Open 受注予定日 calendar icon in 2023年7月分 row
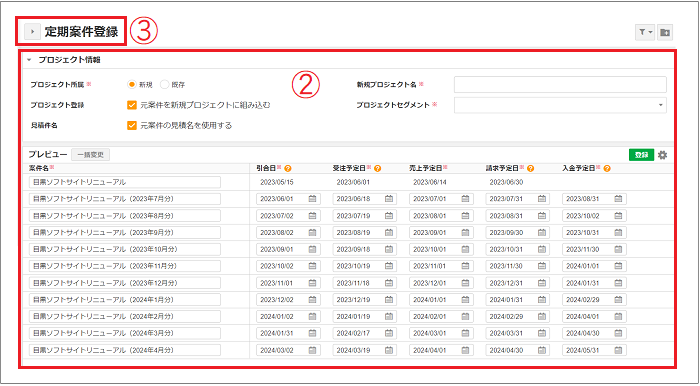This screenshot has height=386, width=700. 389,199
